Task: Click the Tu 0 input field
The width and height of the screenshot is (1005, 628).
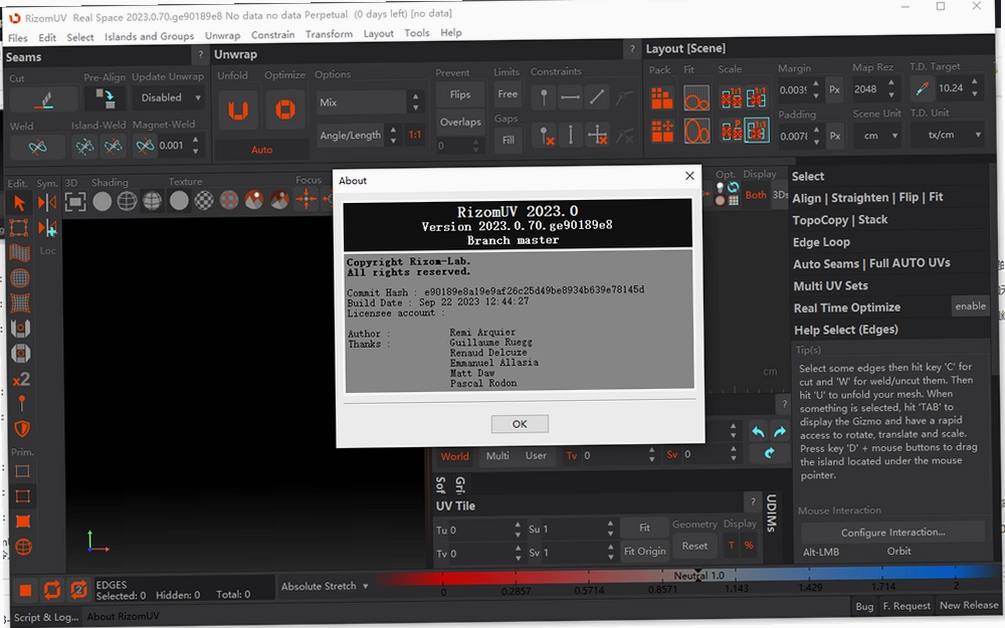Action: pos(479,530)
